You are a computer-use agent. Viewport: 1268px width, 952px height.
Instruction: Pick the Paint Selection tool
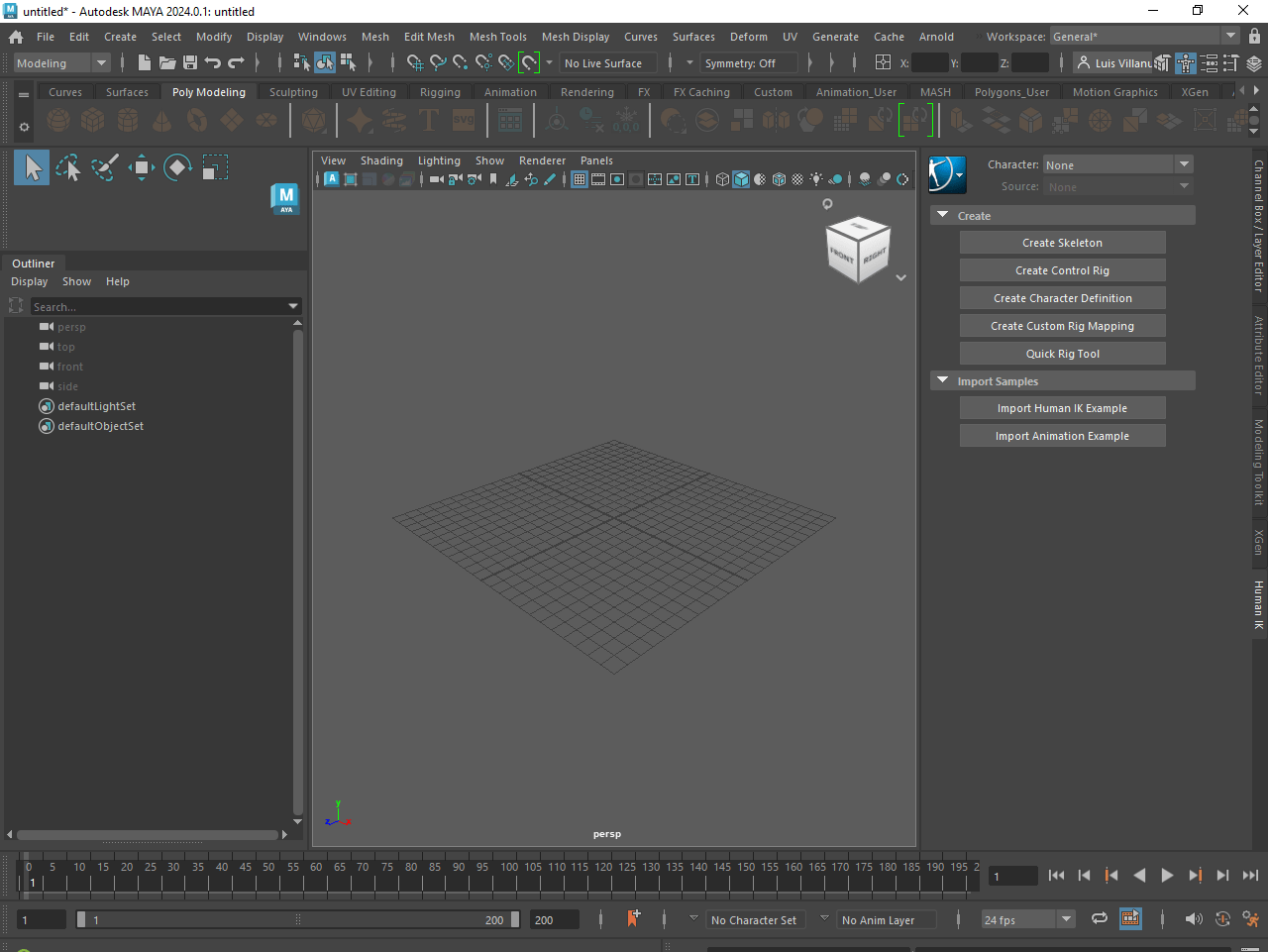coord(105,168)
